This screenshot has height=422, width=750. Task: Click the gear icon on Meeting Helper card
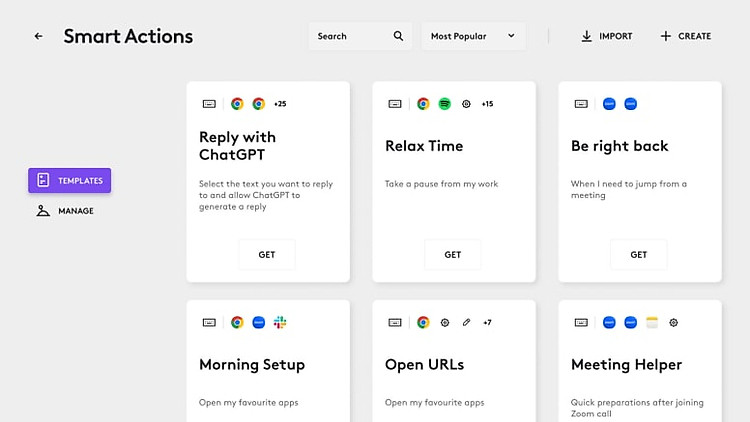(674, 322)
